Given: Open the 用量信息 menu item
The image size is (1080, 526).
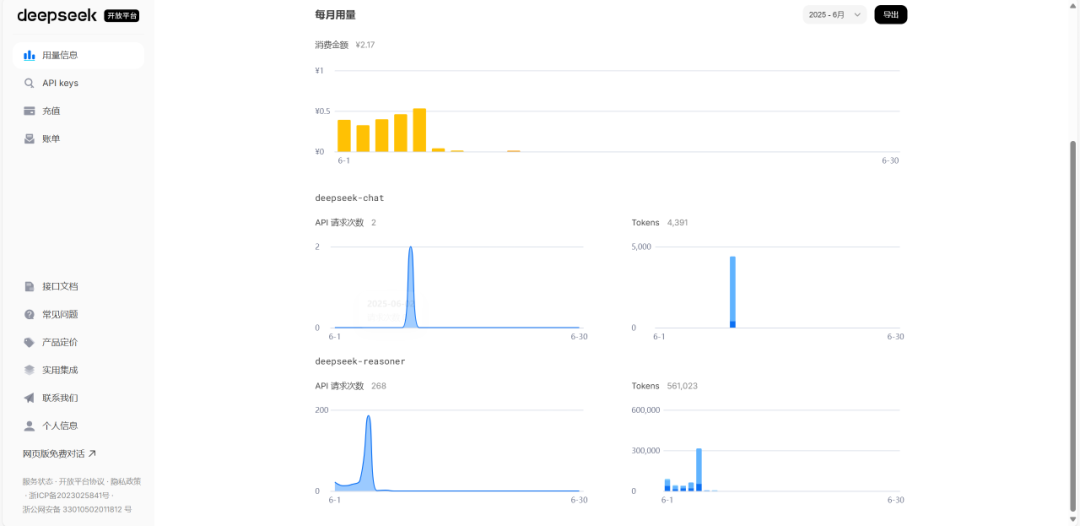Looking at the screenshot, I should [78, 55].
